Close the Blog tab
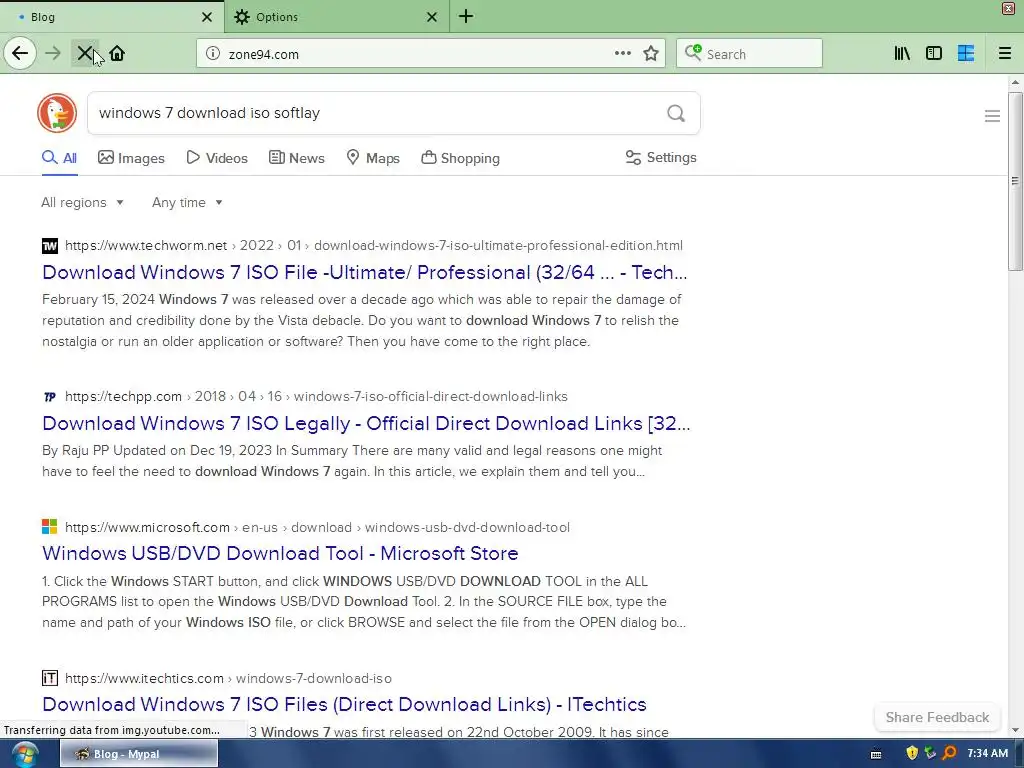 tap(207, 17)
